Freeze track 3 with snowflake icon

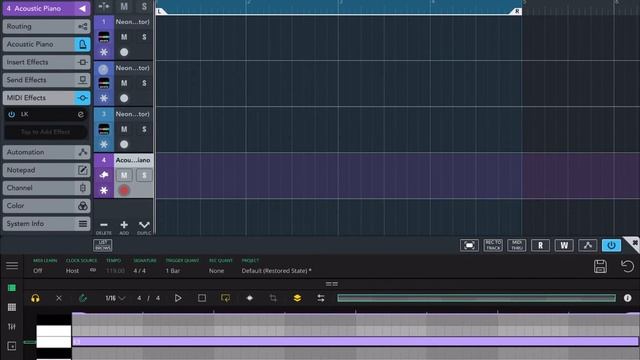[104, 144]
